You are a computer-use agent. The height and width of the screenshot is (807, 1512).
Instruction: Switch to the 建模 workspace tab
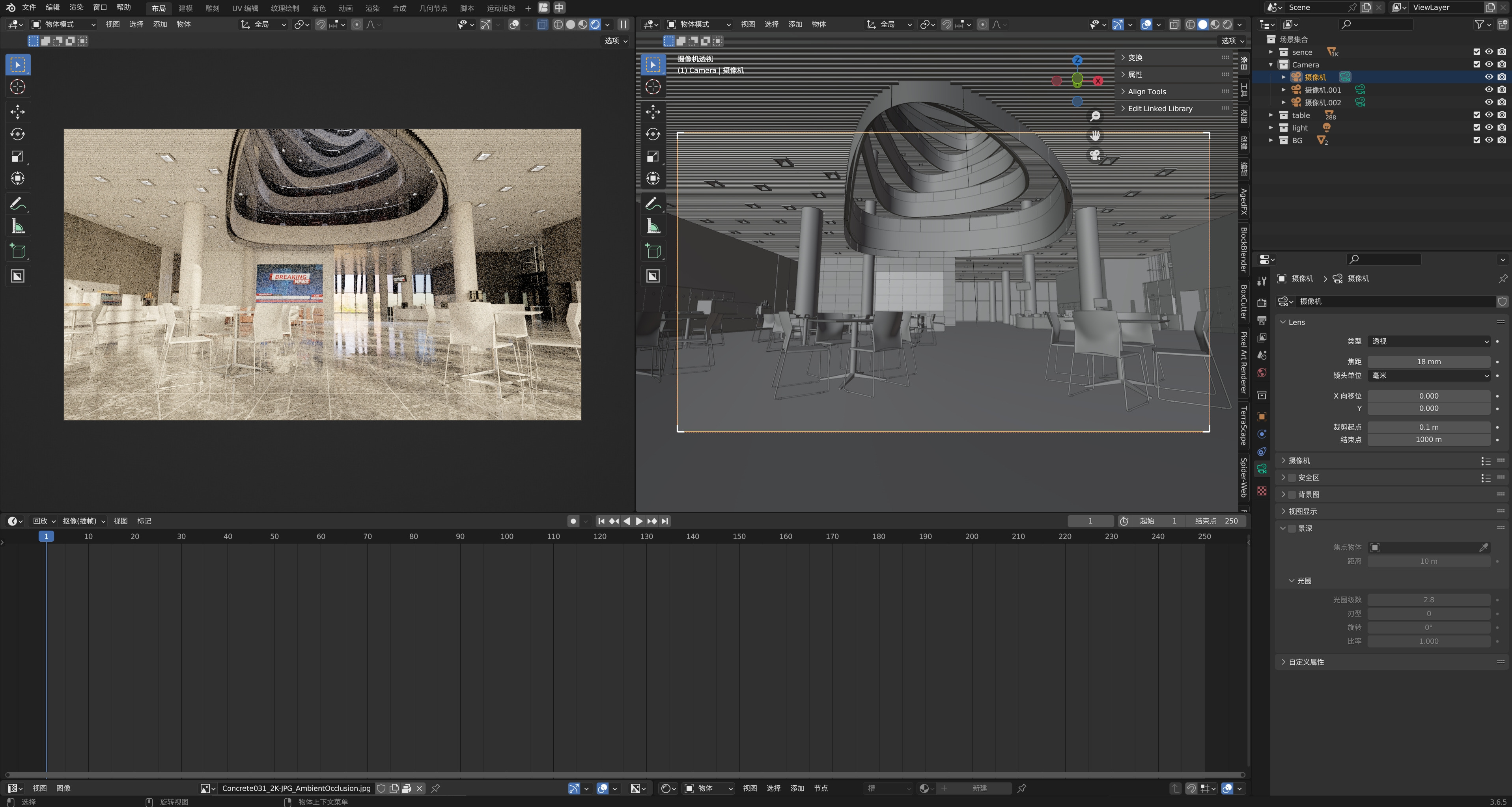[185, 8]
